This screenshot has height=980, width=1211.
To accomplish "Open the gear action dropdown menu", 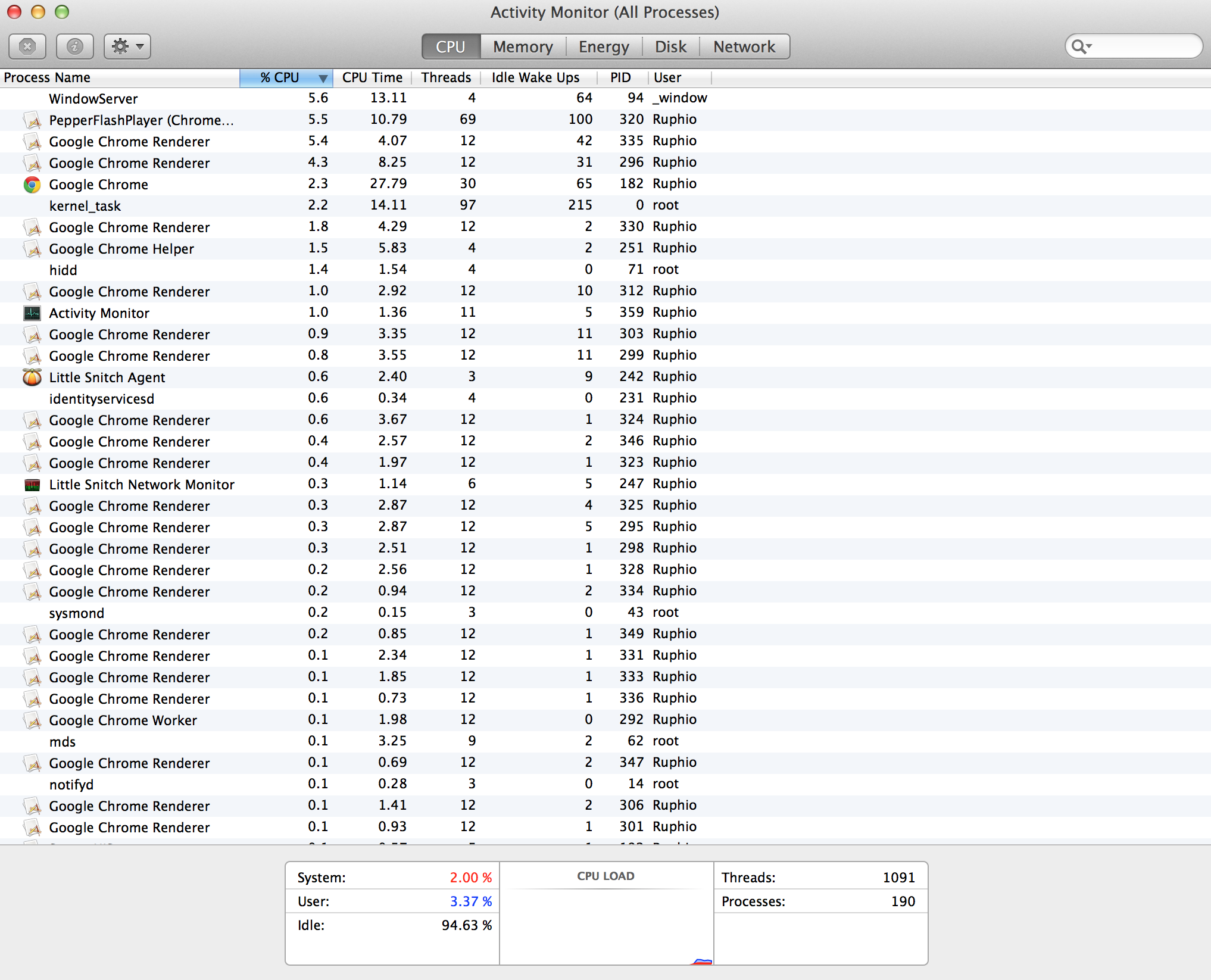I will [x=127, y=46].
